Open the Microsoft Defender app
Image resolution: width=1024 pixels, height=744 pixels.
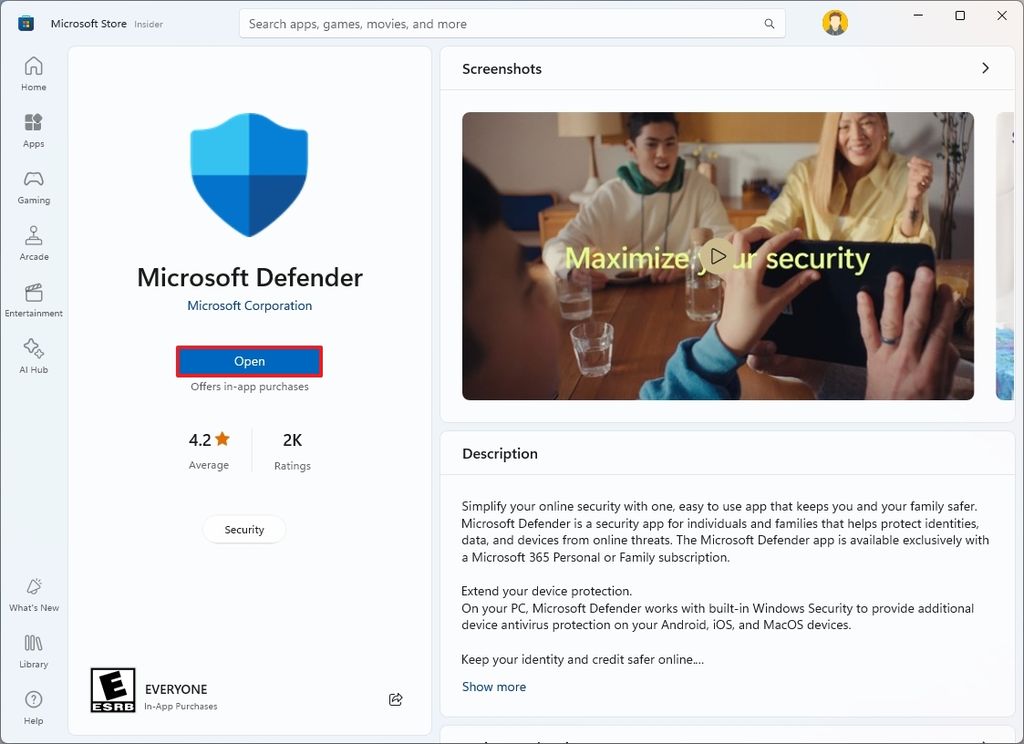pyautogui.click(x=249, y=361)
